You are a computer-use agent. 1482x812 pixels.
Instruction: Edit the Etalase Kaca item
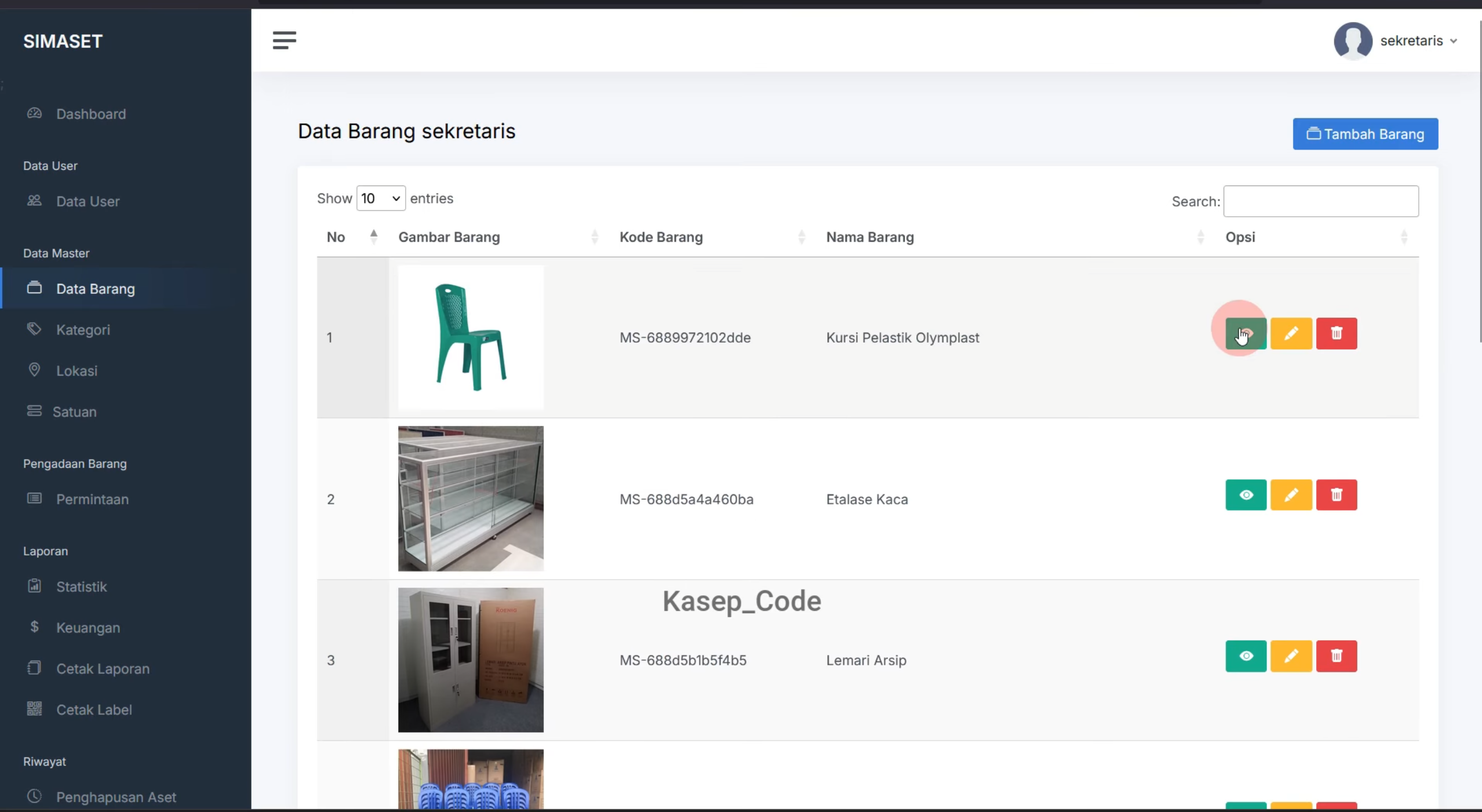coord(1291,495)
